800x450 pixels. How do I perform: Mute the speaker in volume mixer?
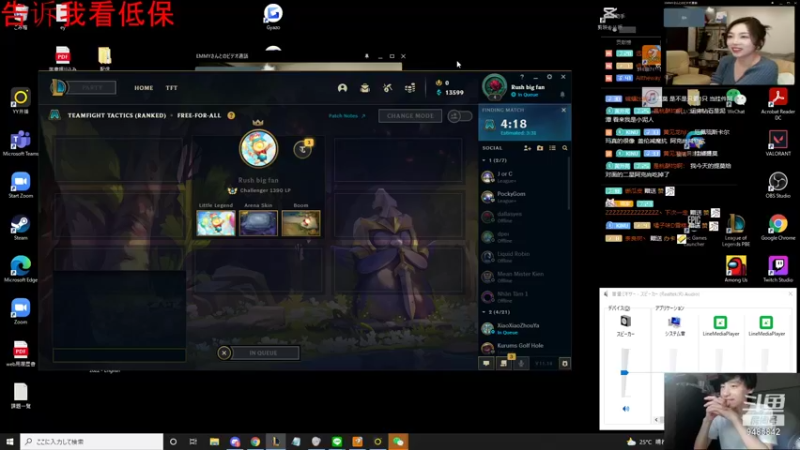pos(626,409)
